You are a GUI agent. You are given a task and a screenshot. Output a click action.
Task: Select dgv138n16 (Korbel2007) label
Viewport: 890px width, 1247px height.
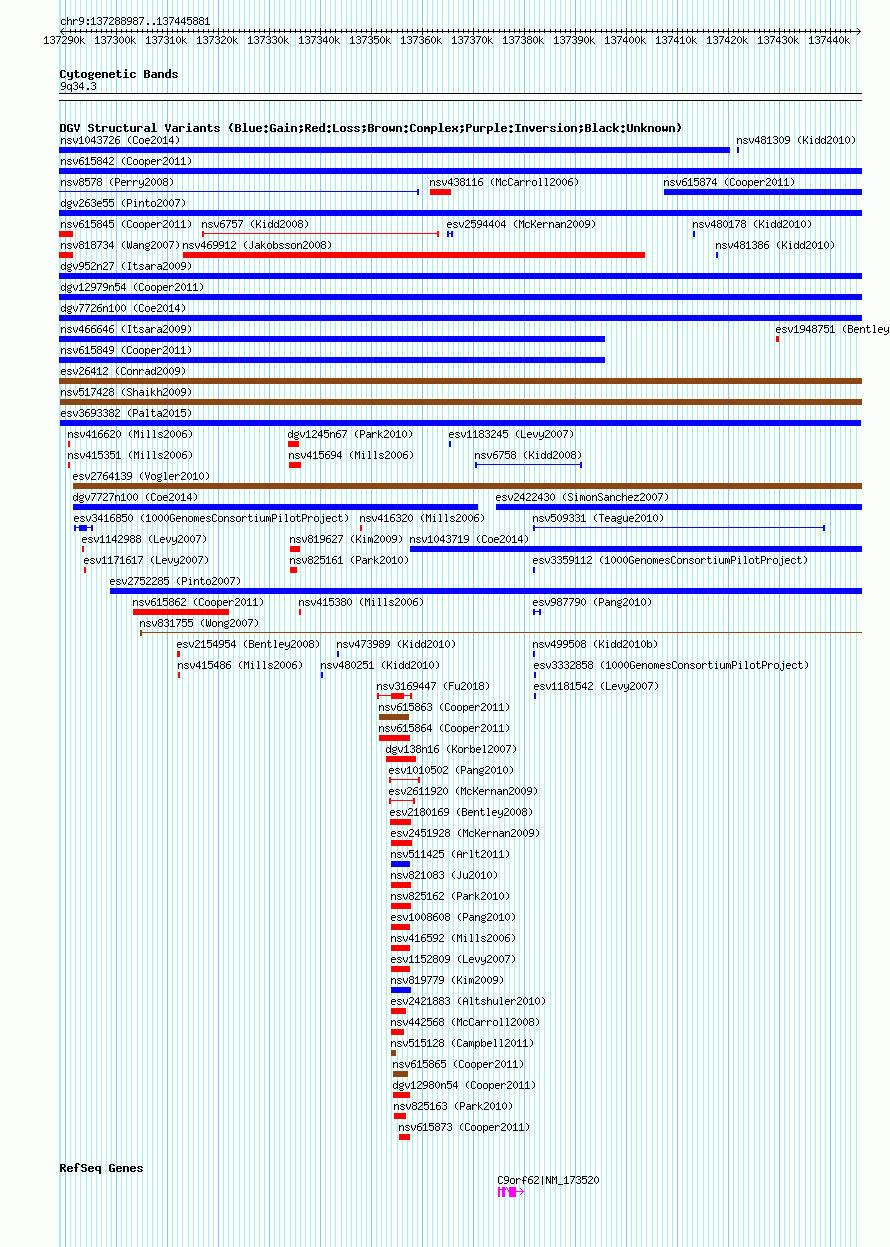click(452, 750)
